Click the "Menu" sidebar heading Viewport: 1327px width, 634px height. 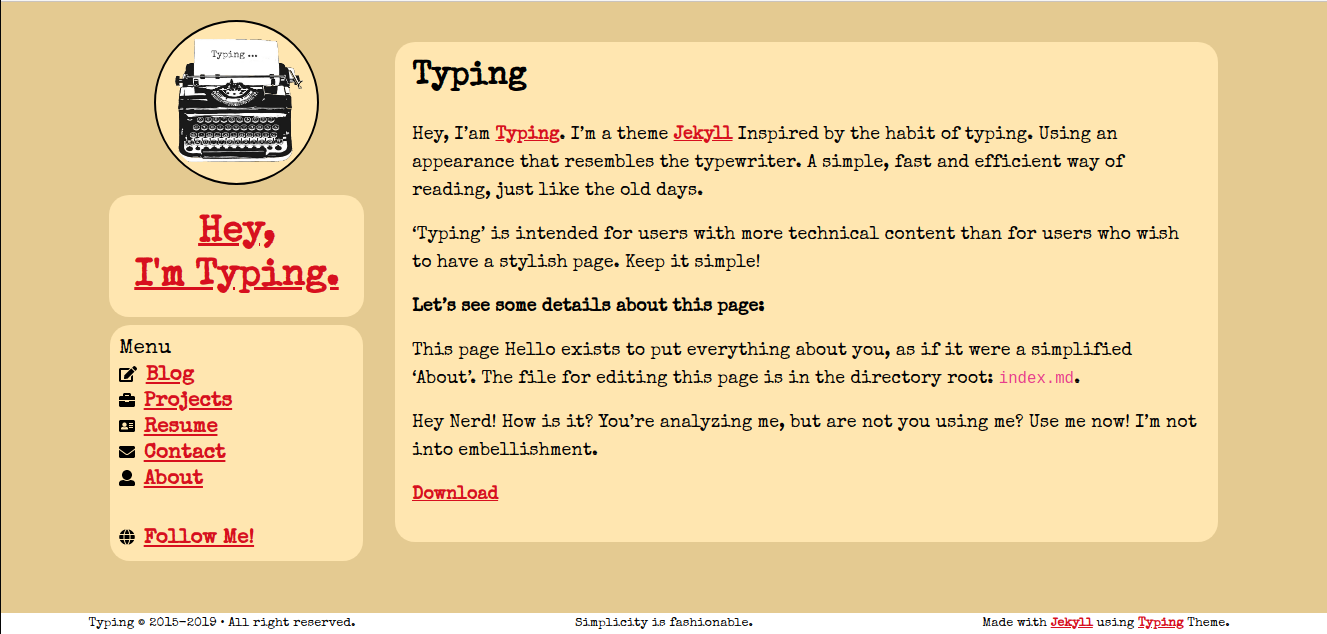145,347
